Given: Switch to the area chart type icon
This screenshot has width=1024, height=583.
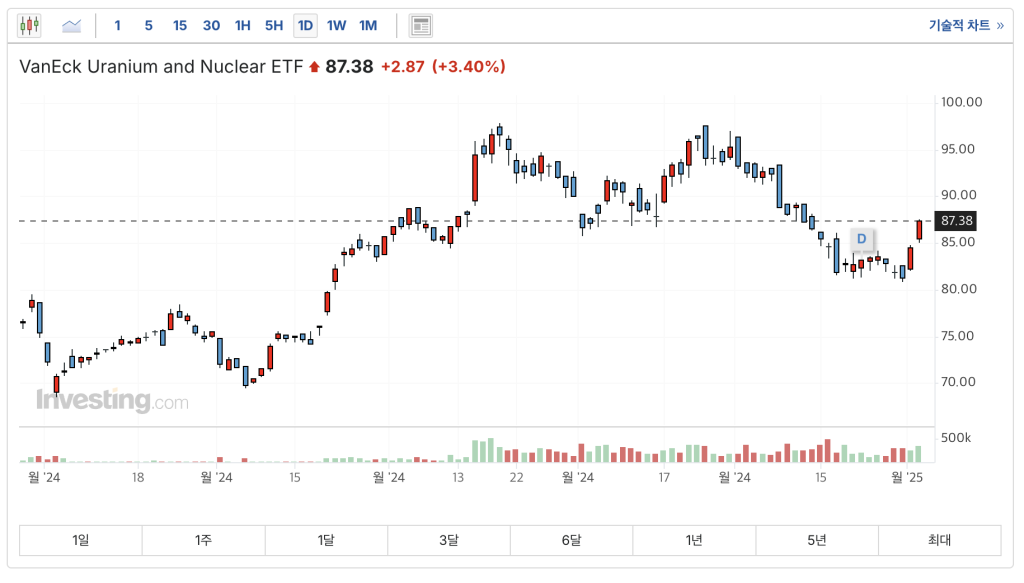Looking at the screenshot, I should point(72,25).
